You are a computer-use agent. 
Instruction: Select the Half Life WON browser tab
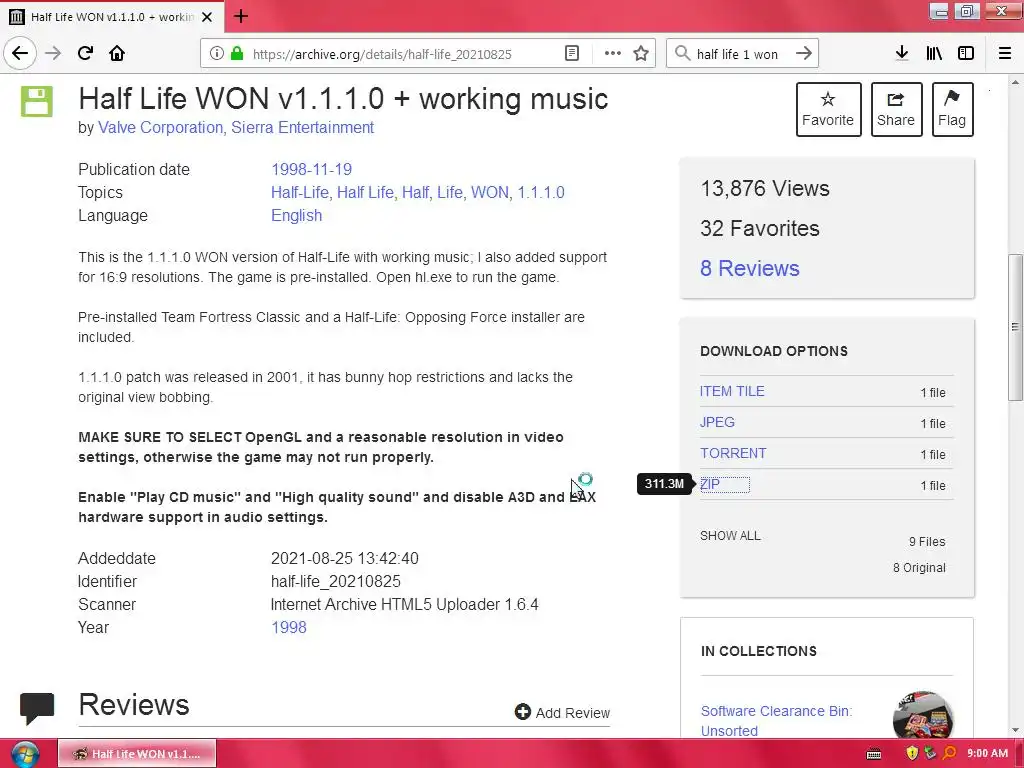(x=112, y=17)
